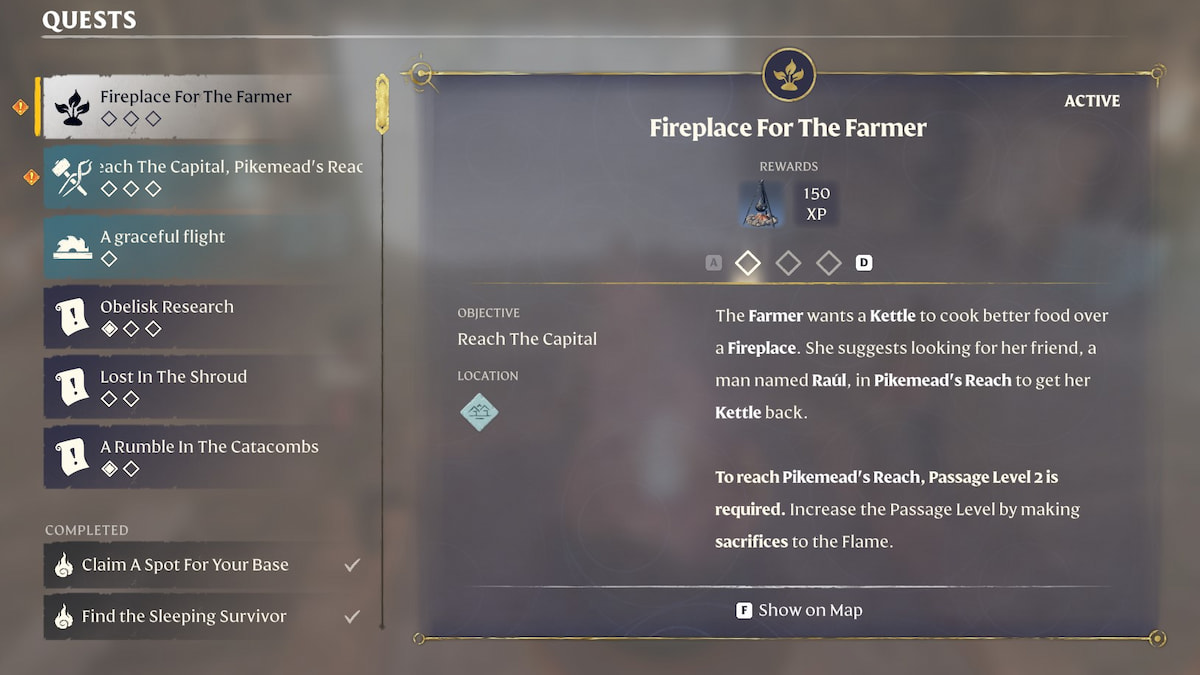Image resolution: width=1200 pixels, height=675 pixels.
Task: Click the kettle reward item thumbnail
Action: pos(762,203)
